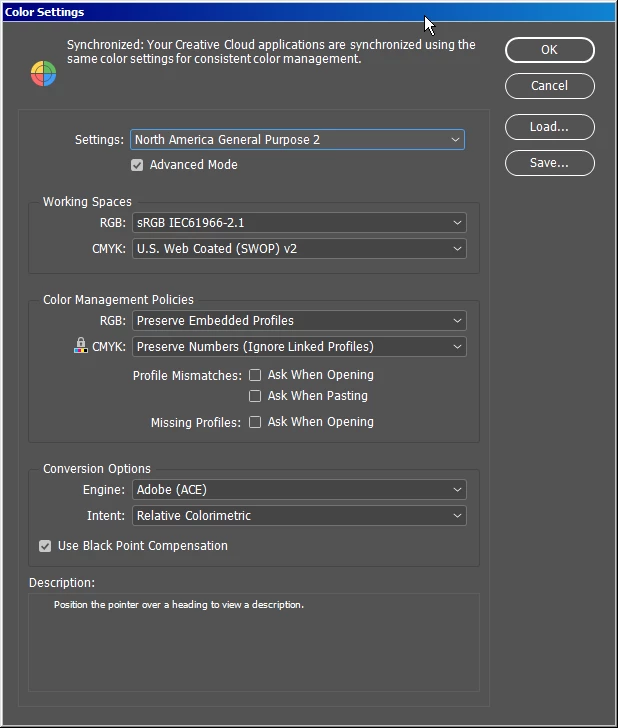Open the conversion Engine dropdown

[299, 490]
